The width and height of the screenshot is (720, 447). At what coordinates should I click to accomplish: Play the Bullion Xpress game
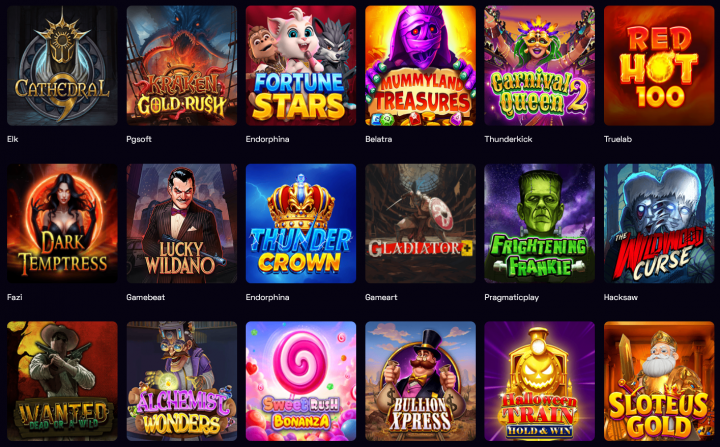pyautogui.click(x=420, y=381)
